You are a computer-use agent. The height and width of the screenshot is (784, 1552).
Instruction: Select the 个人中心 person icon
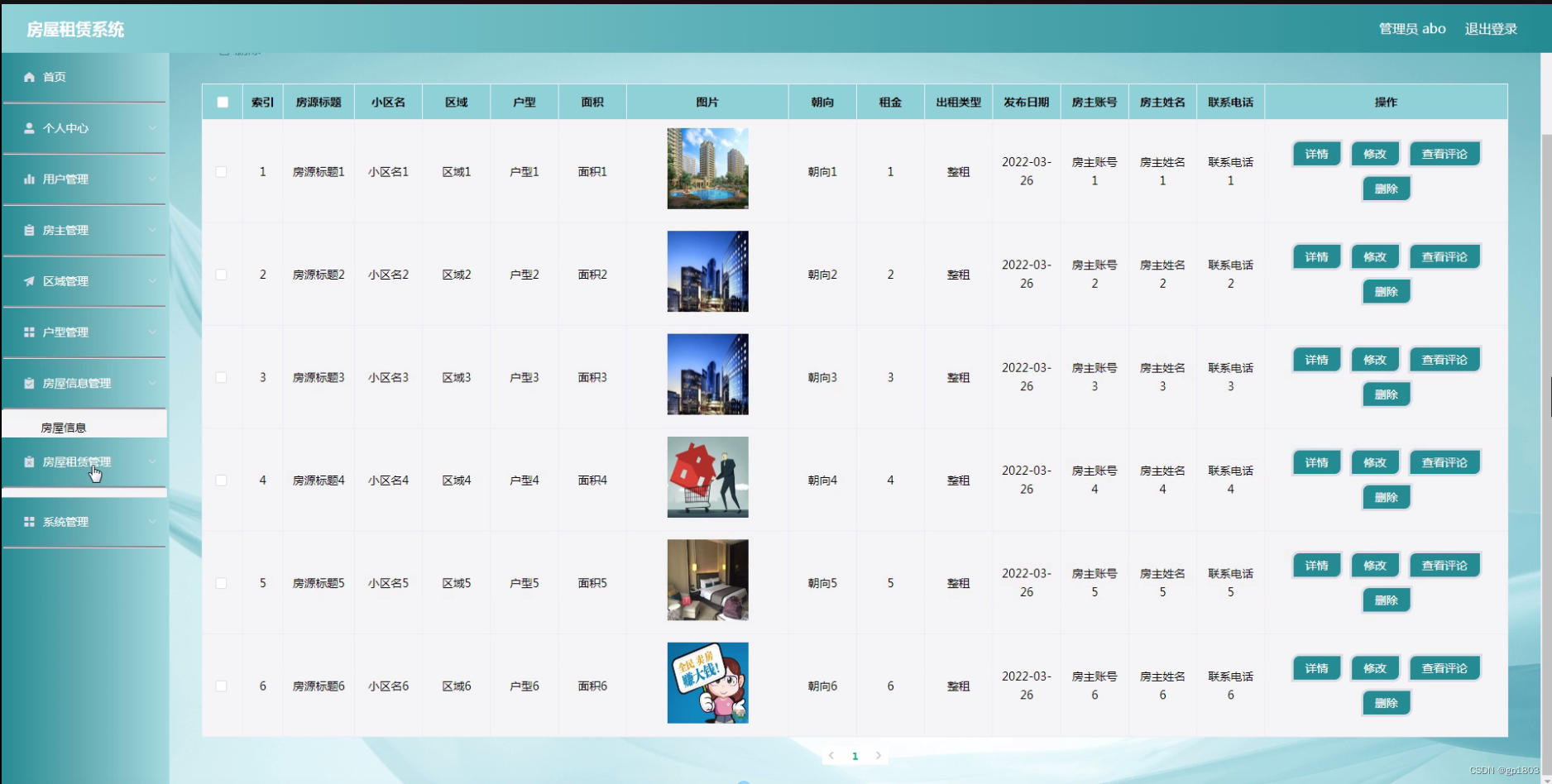(29, 128)
